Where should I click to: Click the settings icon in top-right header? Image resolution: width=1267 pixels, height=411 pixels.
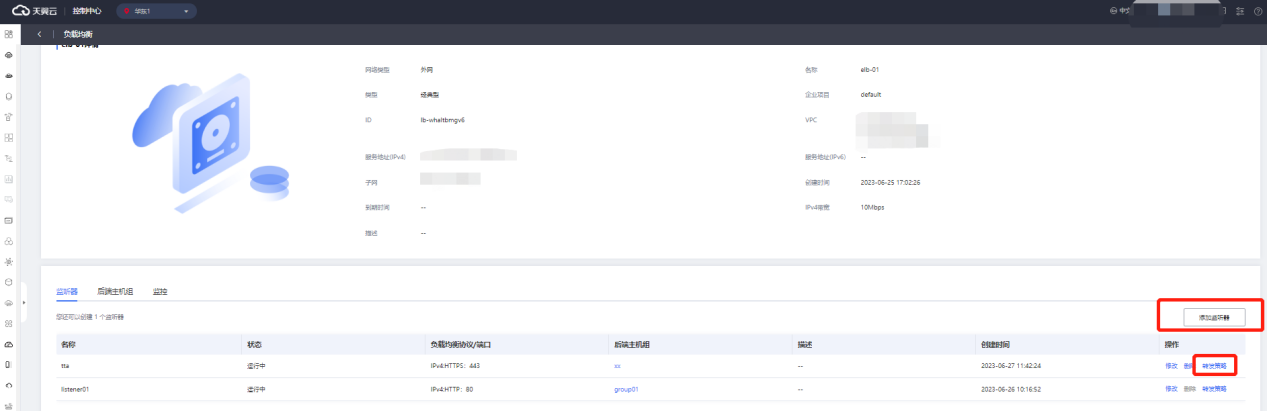pos(1241,11)
